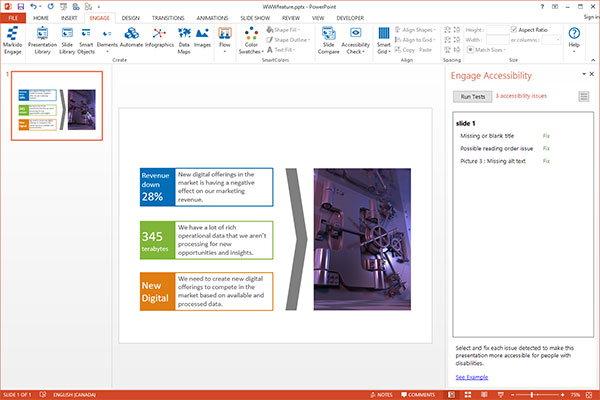
Task: Toggle the Notes pane in status bar
Action: [x=384, y=394]
